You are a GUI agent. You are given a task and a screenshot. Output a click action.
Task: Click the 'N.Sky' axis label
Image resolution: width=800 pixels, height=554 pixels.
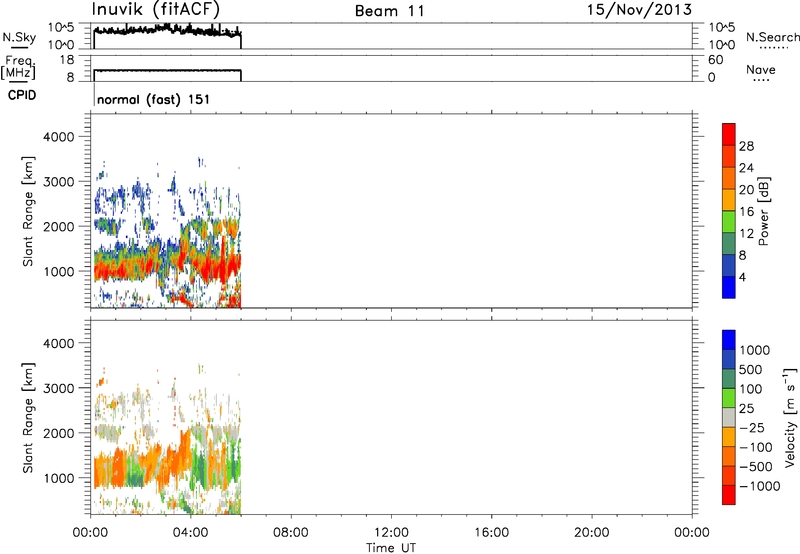coord(19,37)
